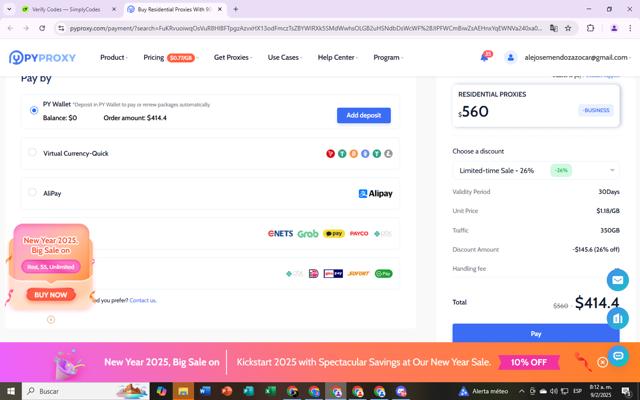
Task: Click the 10% OFF banner badge
Action: click(x=529, y=362)
